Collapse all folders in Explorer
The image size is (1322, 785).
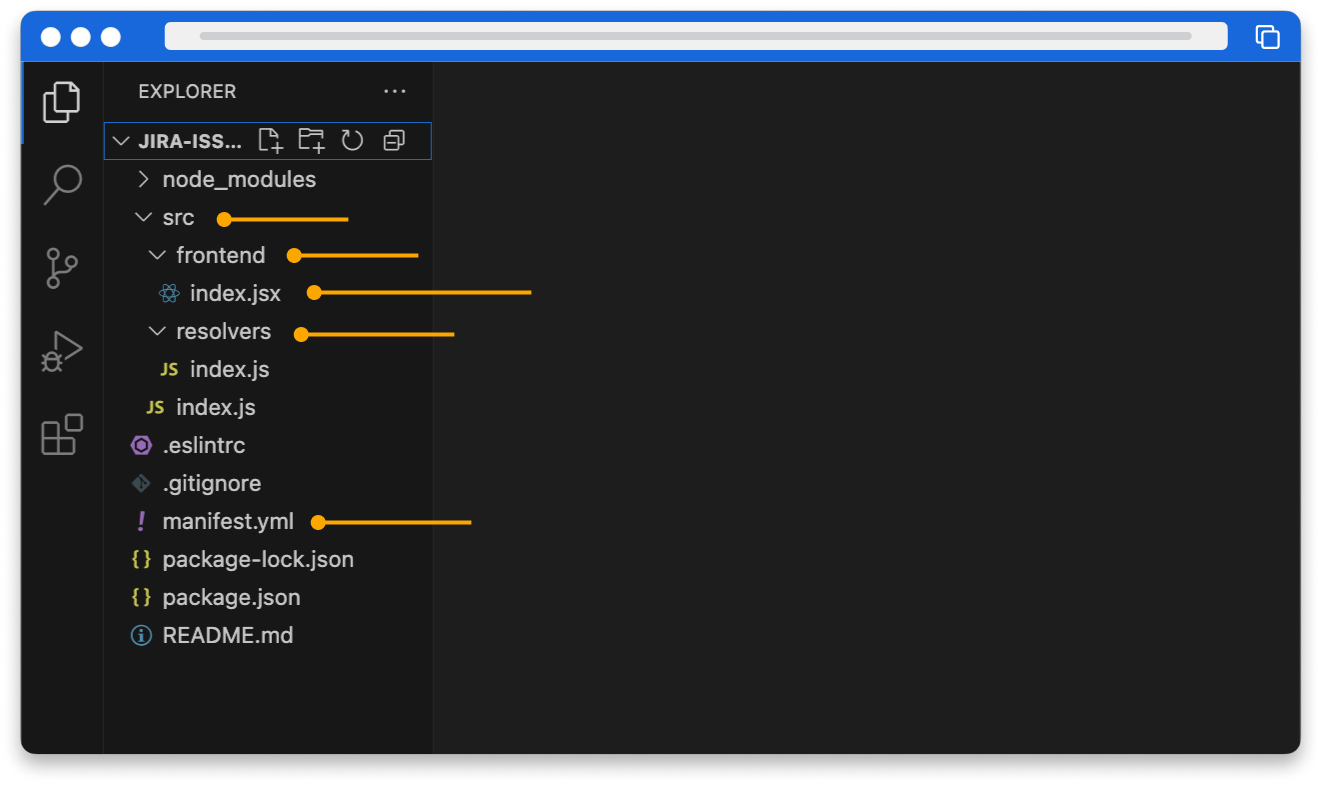(x=394, y=141)
